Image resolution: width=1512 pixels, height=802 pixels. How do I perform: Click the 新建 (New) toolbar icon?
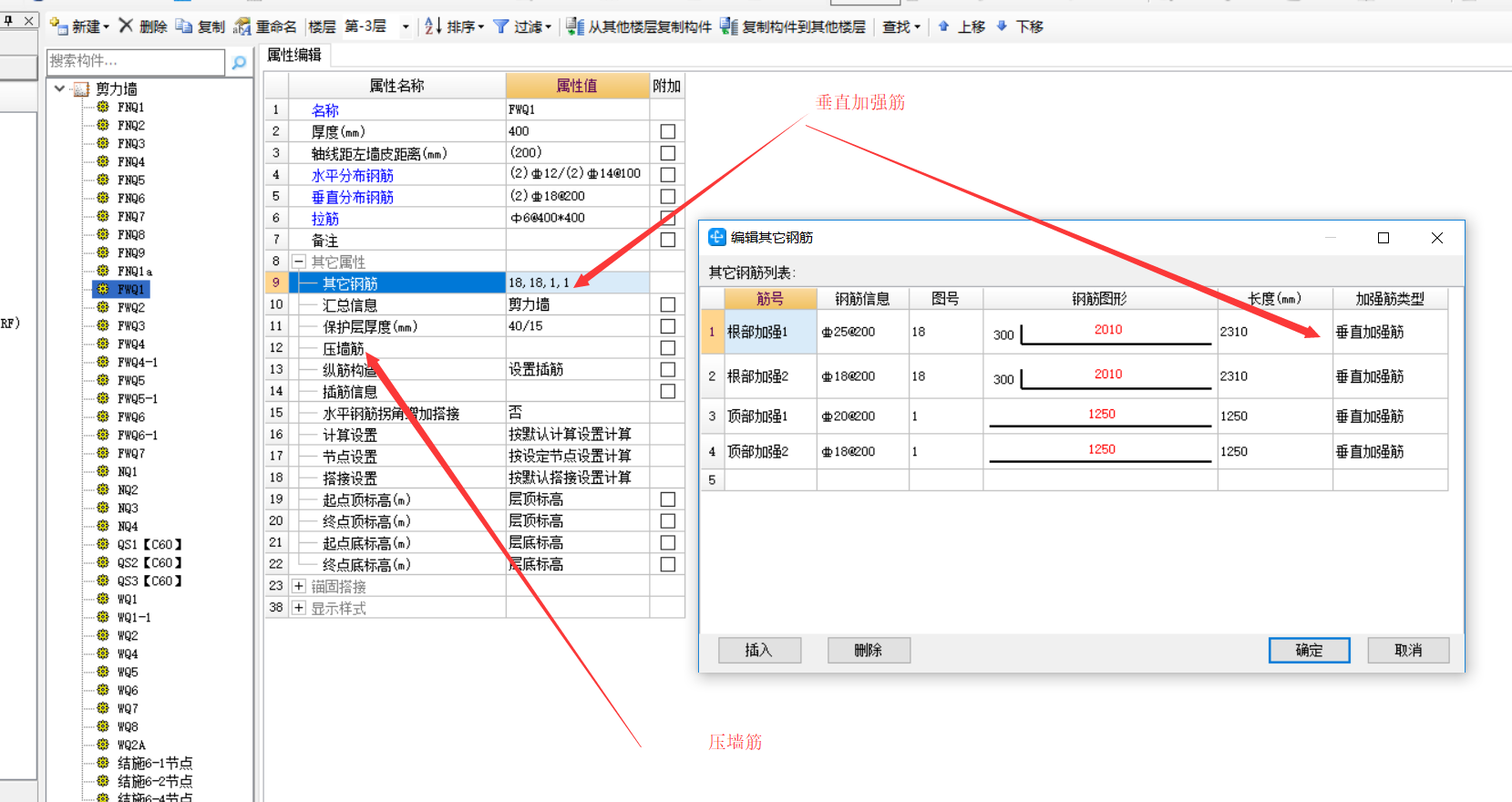pos(58,26)
